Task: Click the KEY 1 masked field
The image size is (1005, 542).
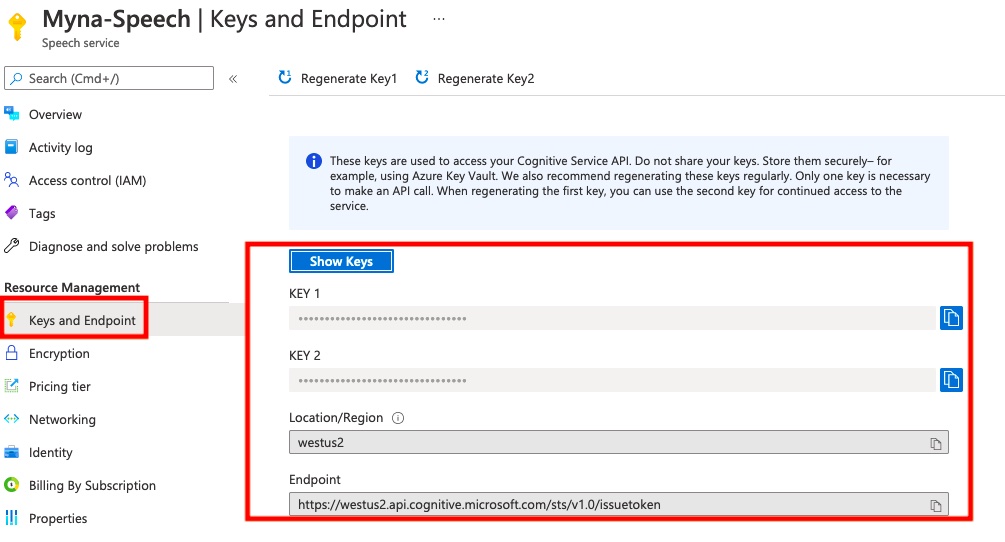Action: click(612, 318)
